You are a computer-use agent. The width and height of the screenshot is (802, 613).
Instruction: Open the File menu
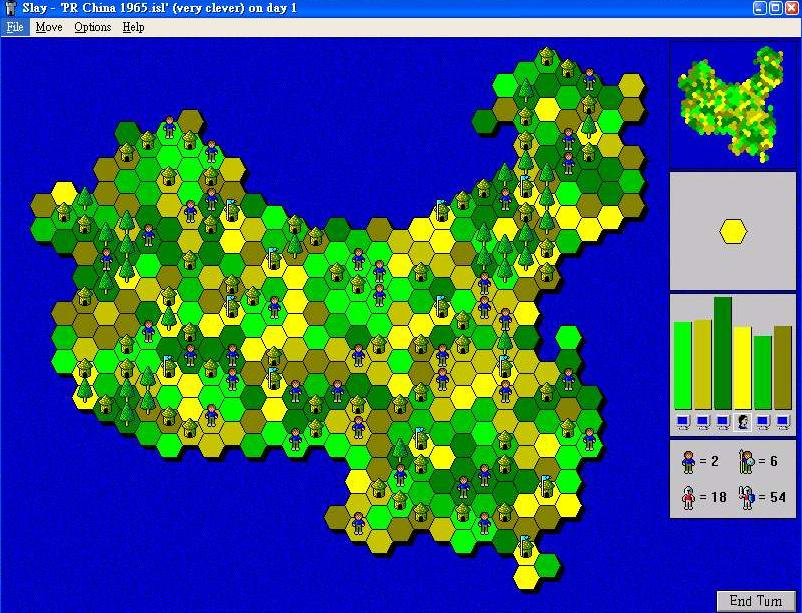coord(15,27)
